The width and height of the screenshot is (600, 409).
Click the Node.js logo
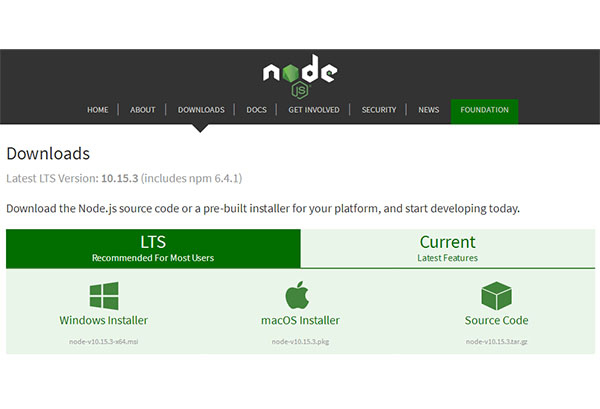(x=300, y=76)
